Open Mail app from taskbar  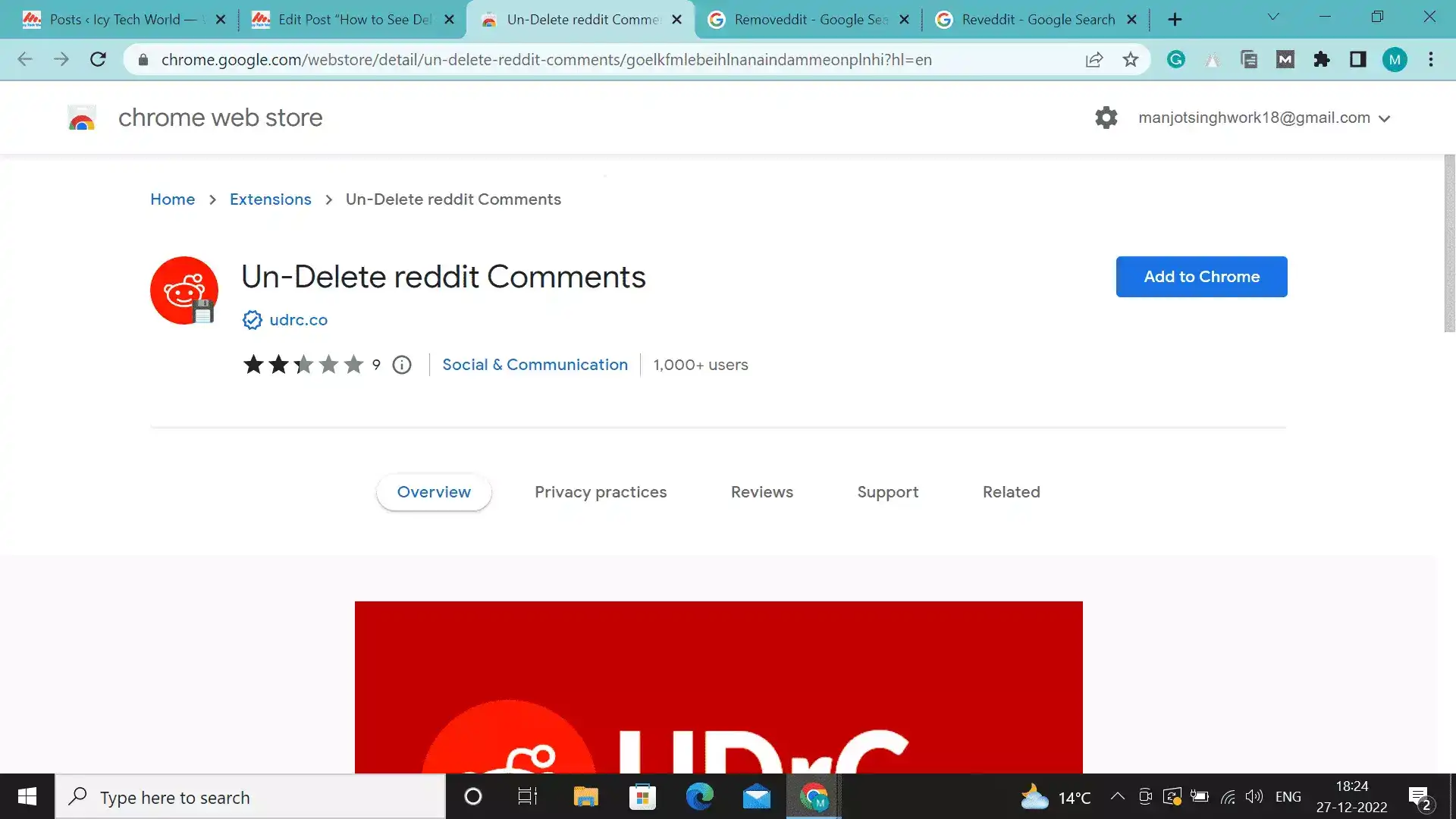(756, 797)
